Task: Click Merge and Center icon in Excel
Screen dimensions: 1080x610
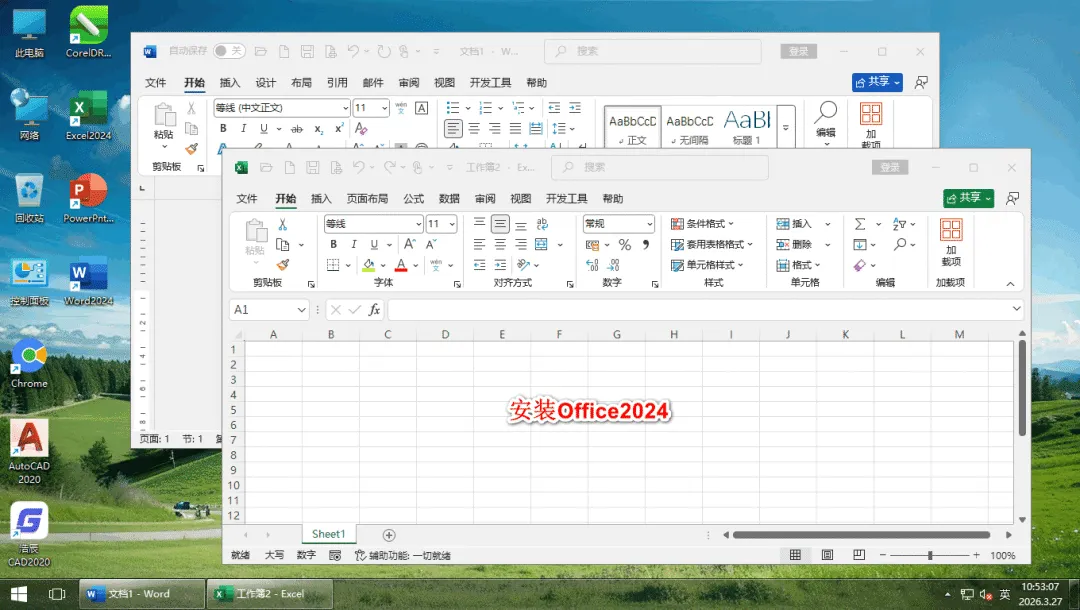Action: (x=541, y=244)
